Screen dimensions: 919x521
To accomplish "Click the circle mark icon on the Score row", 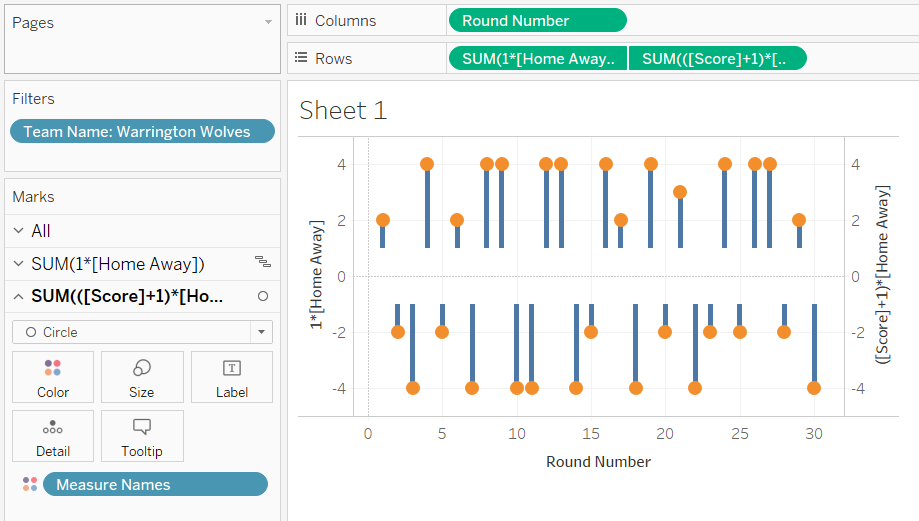I will pos(263,296).
